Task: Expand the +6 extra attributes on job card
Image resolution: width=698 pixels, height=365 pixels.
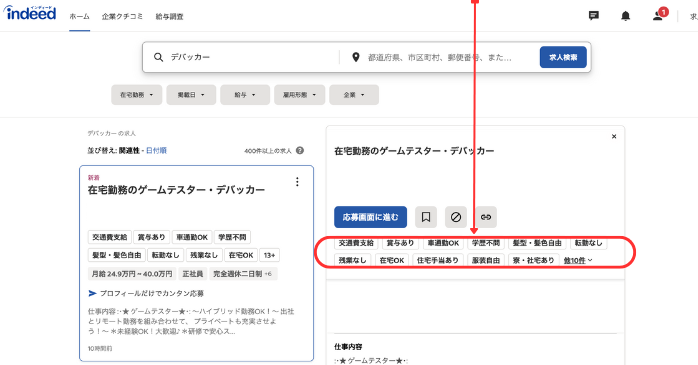Action: (x=268, y=274)
